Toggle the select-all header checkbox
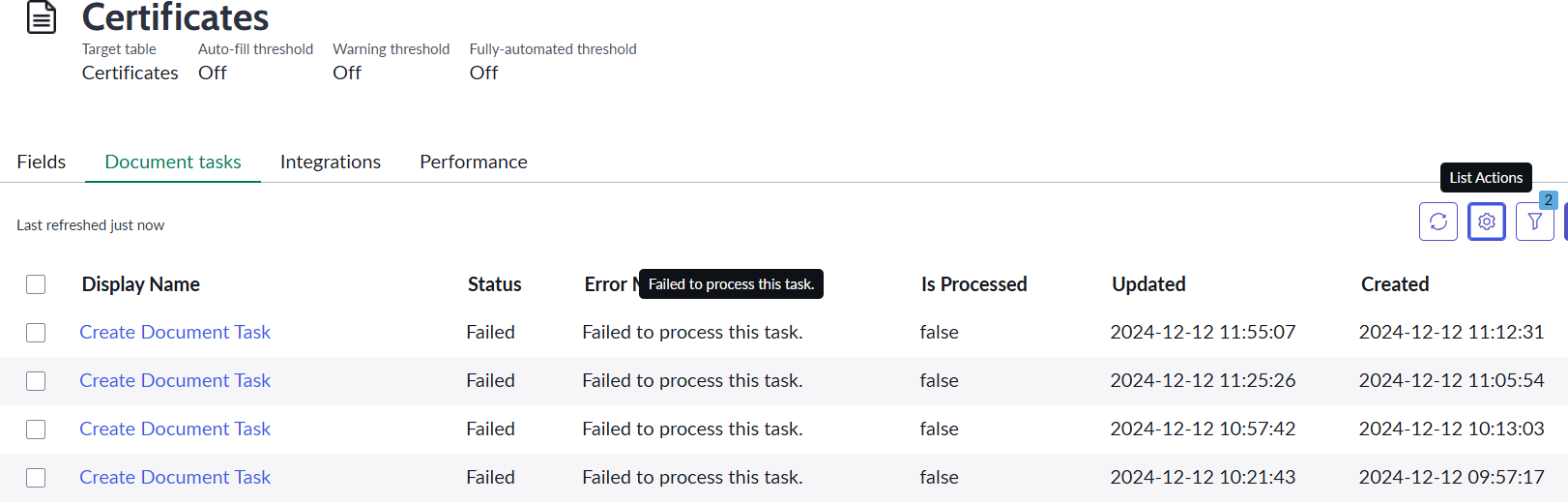The height and width of the screenshot is (503, 1568). pyautogui.click(x=36, y=284)
